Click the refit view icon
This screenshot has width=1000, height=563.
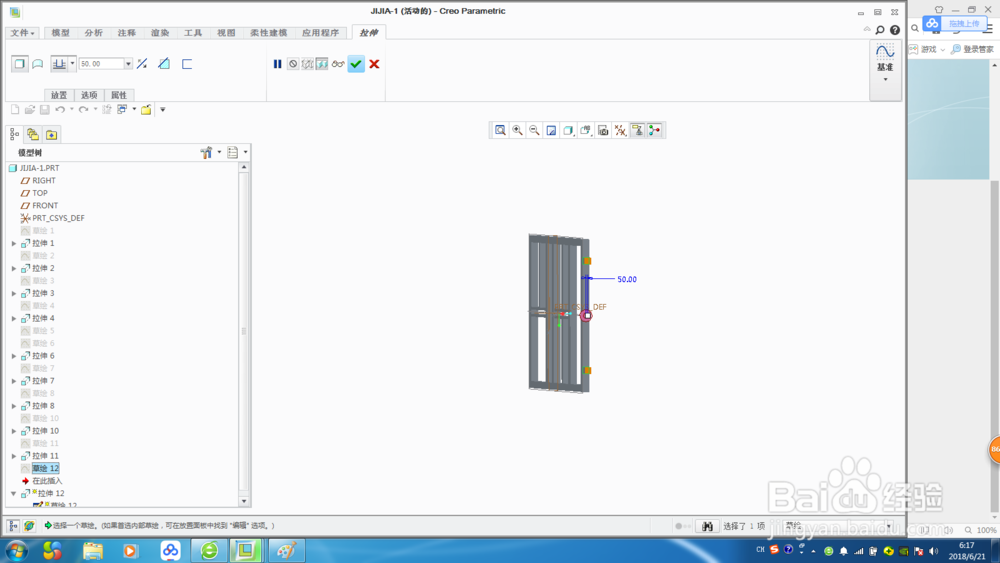pos(501,130)
